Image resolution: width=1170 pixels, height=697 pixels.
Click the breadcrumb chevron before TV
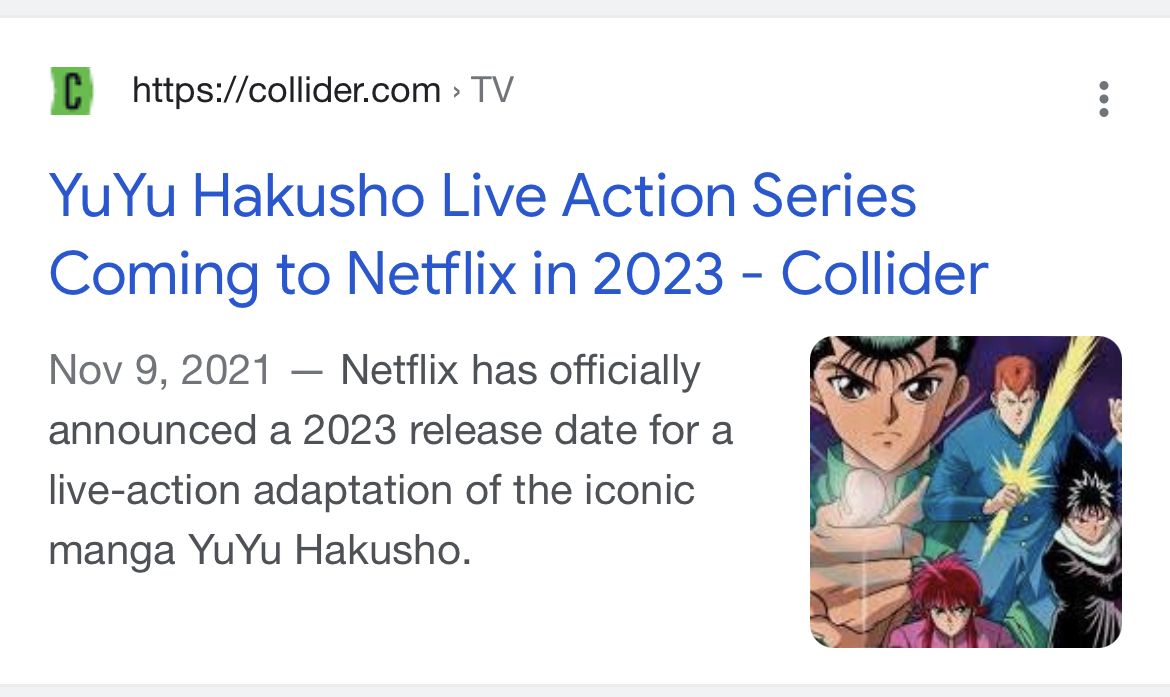(456, 92)
